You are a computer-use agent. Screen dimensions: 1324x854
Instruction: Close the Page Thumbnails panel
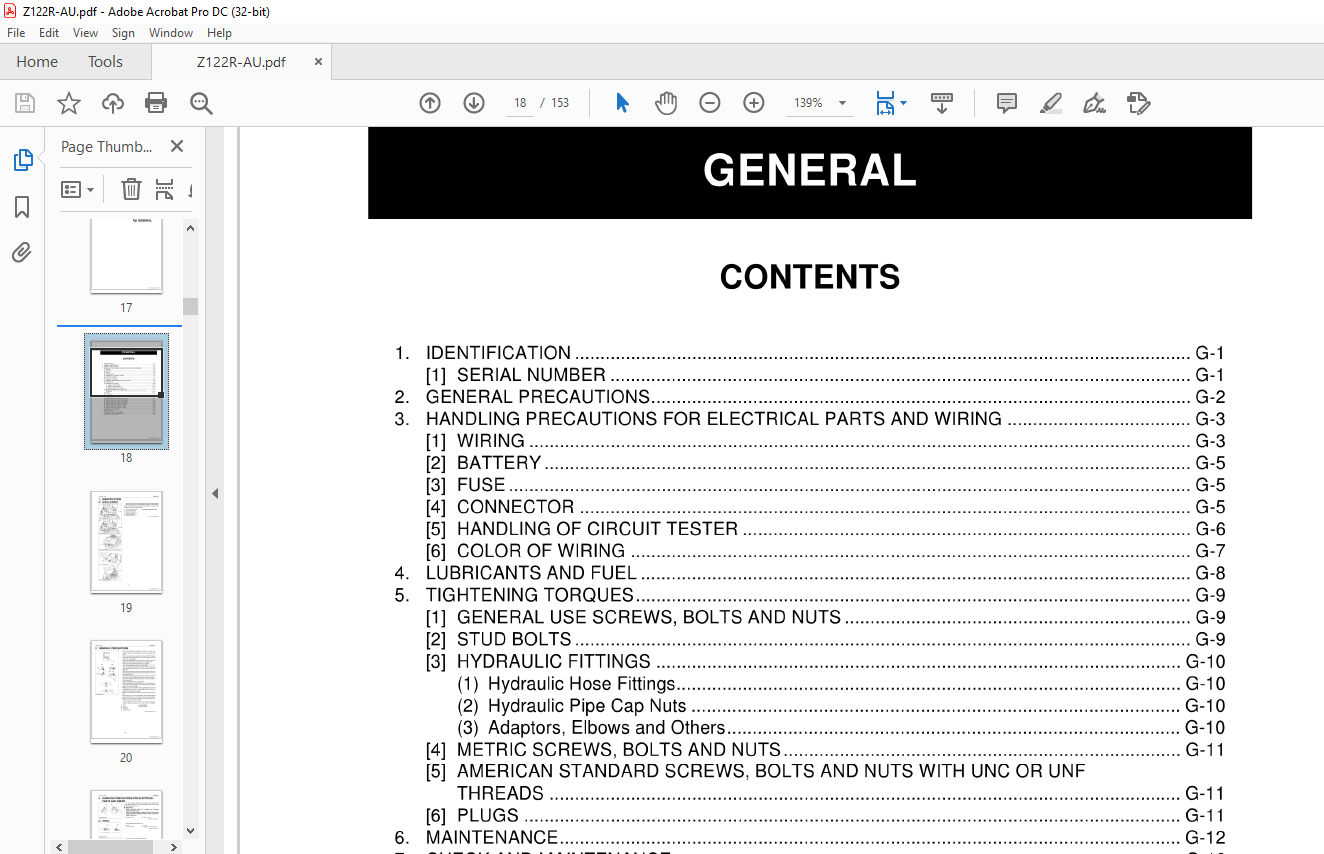[177, 146]
